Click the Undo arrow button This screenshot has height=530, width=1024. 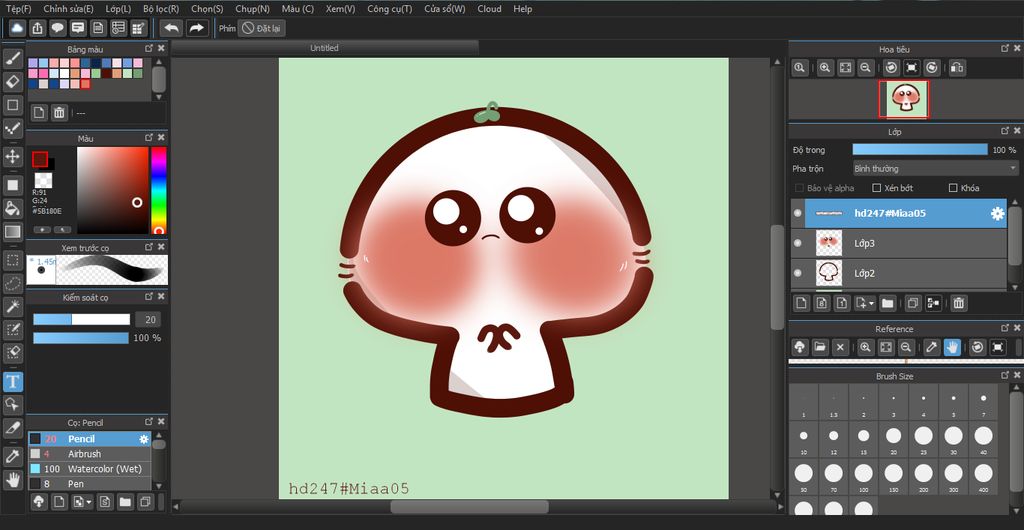172,28
